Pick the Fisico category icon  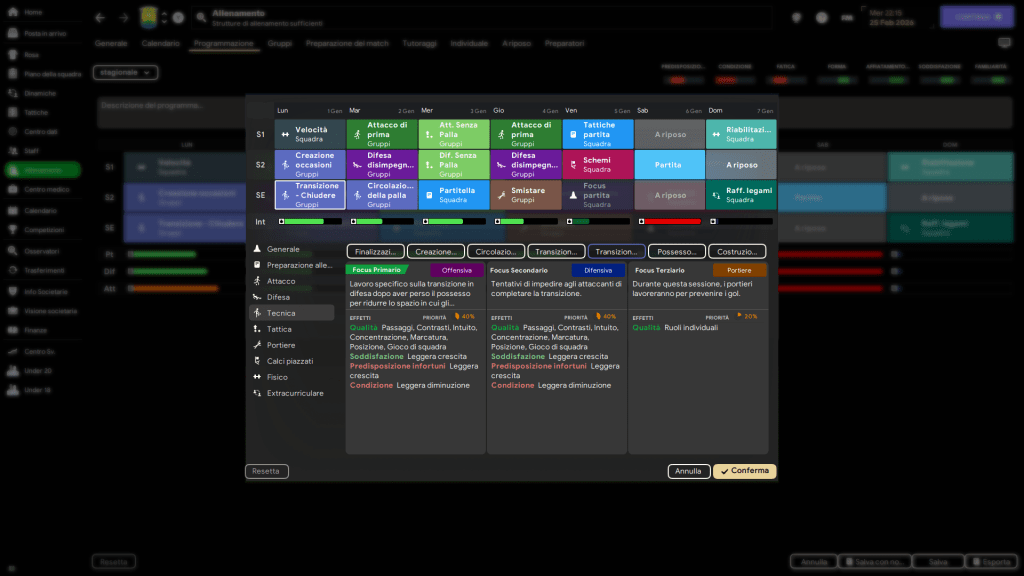coord(257,377)
